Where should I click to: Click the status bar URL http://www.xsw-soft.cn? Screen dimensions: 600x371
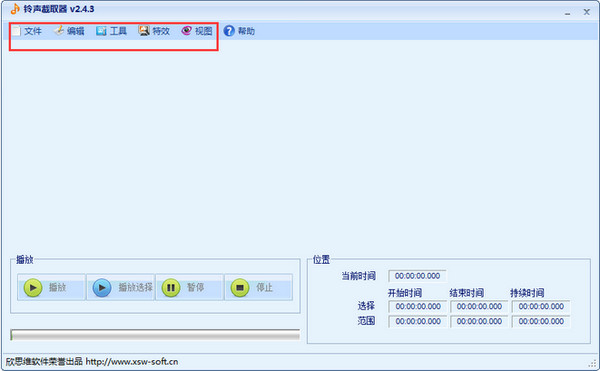(132, 361)
